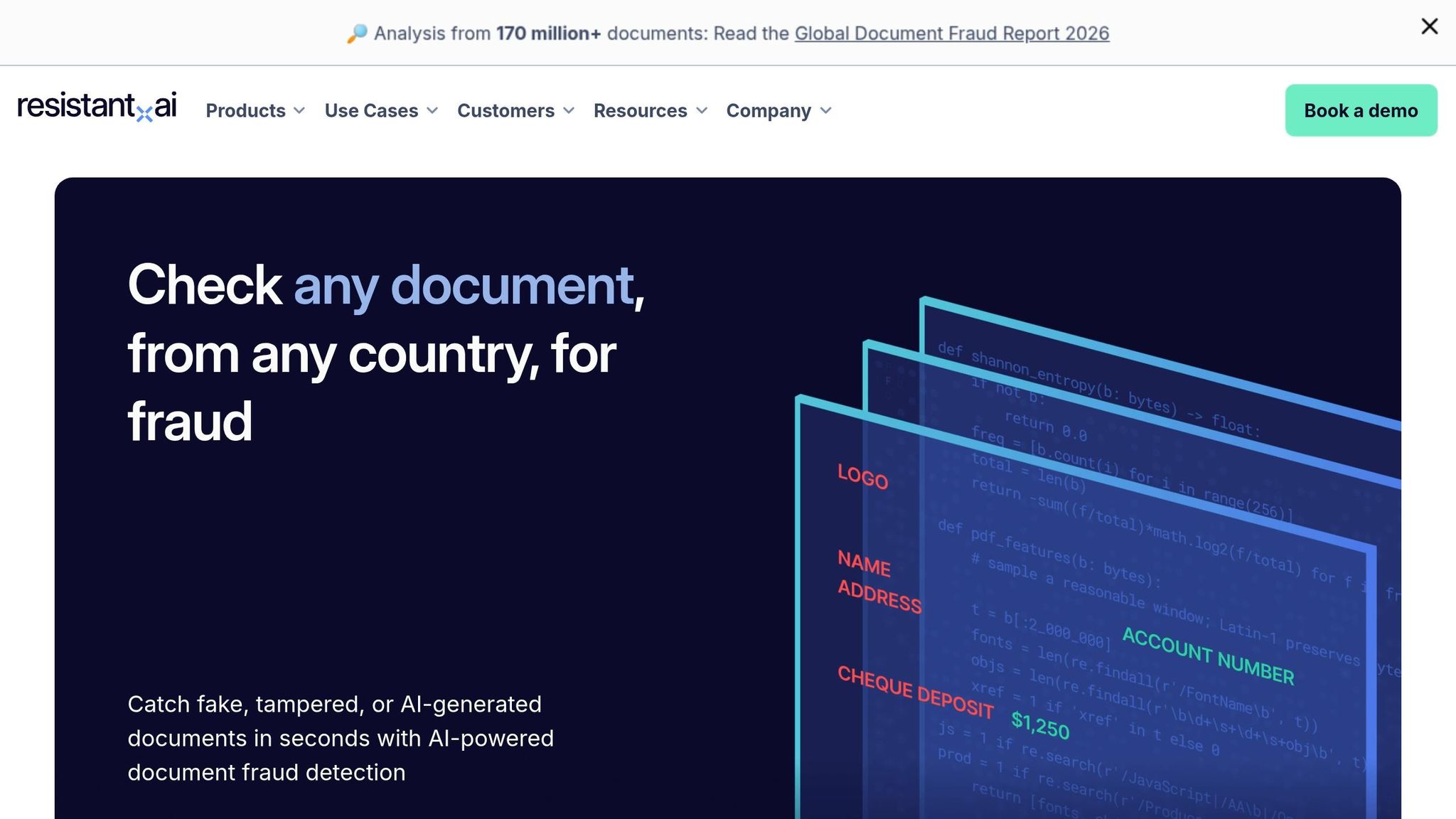
Task: Open the Products menu
Action: click(245, 110)
